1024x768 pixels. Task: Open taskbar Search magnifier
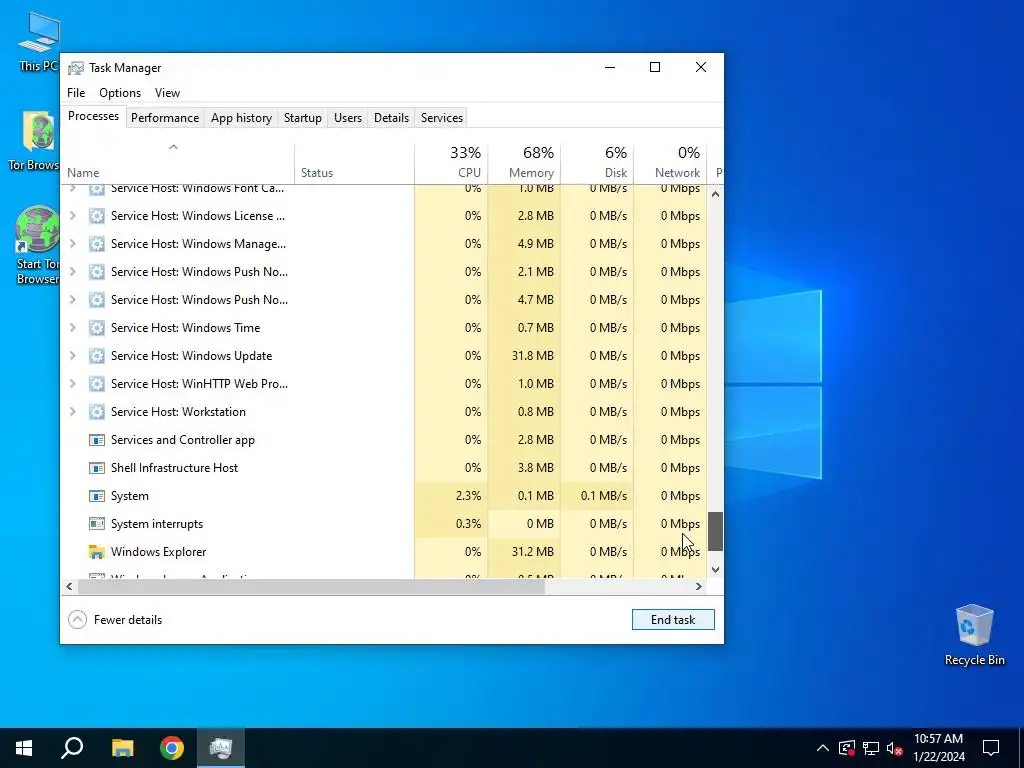pos(72,748)
